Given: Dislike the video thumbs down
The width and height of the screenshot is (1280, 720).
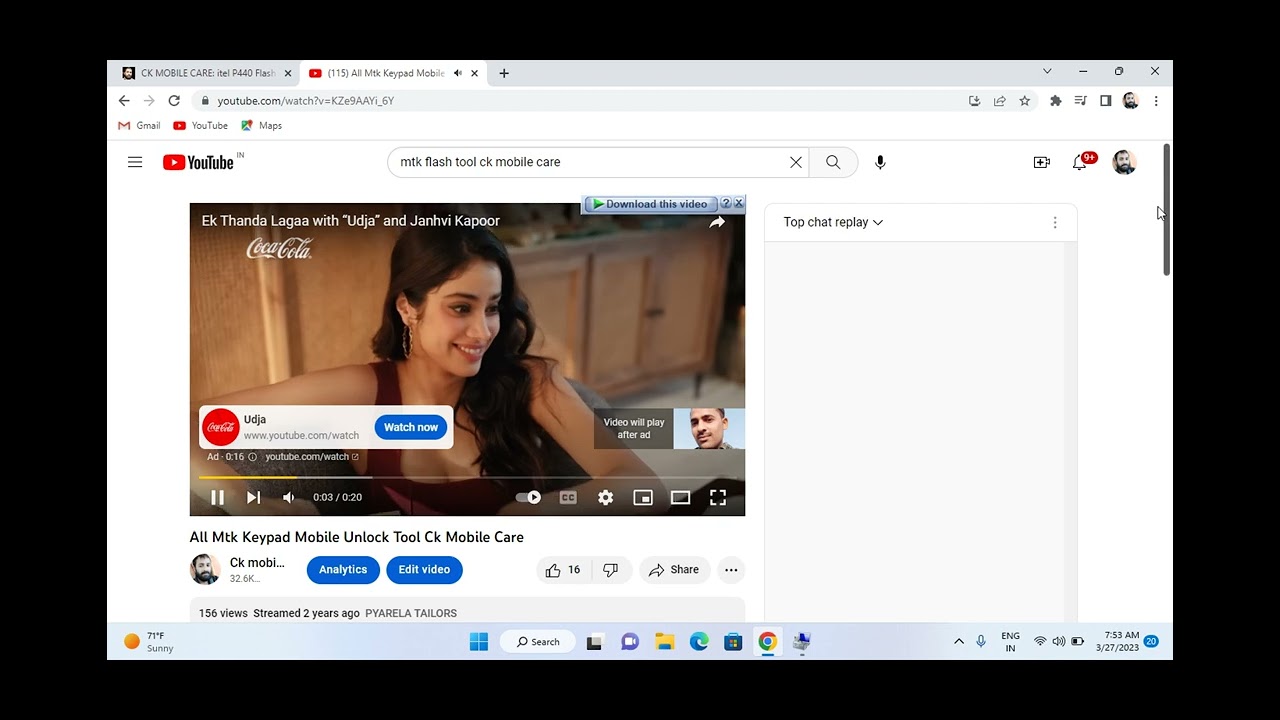Looking at the screenshot, I should pos(611,570).
